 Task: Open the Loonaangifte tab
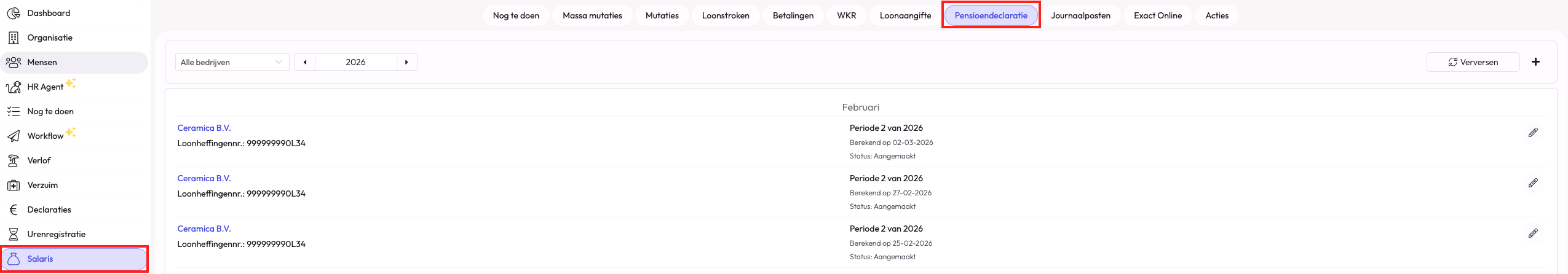[905, 15]
